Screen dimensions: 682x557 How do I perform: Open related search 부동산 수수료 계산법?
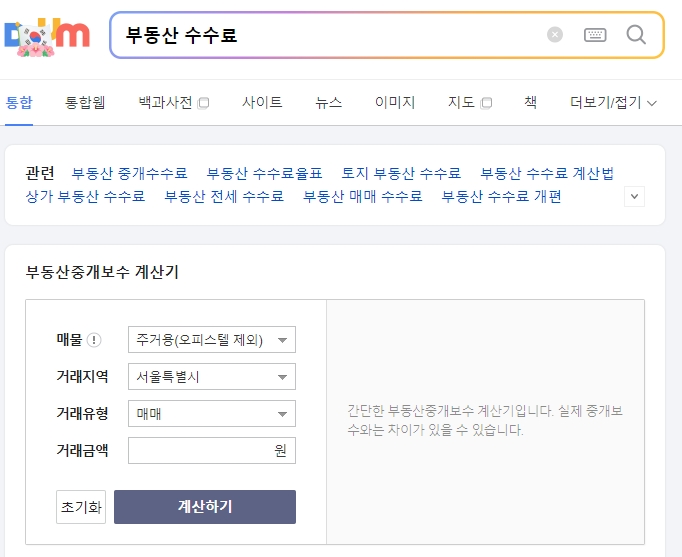(x=547, y=173)
